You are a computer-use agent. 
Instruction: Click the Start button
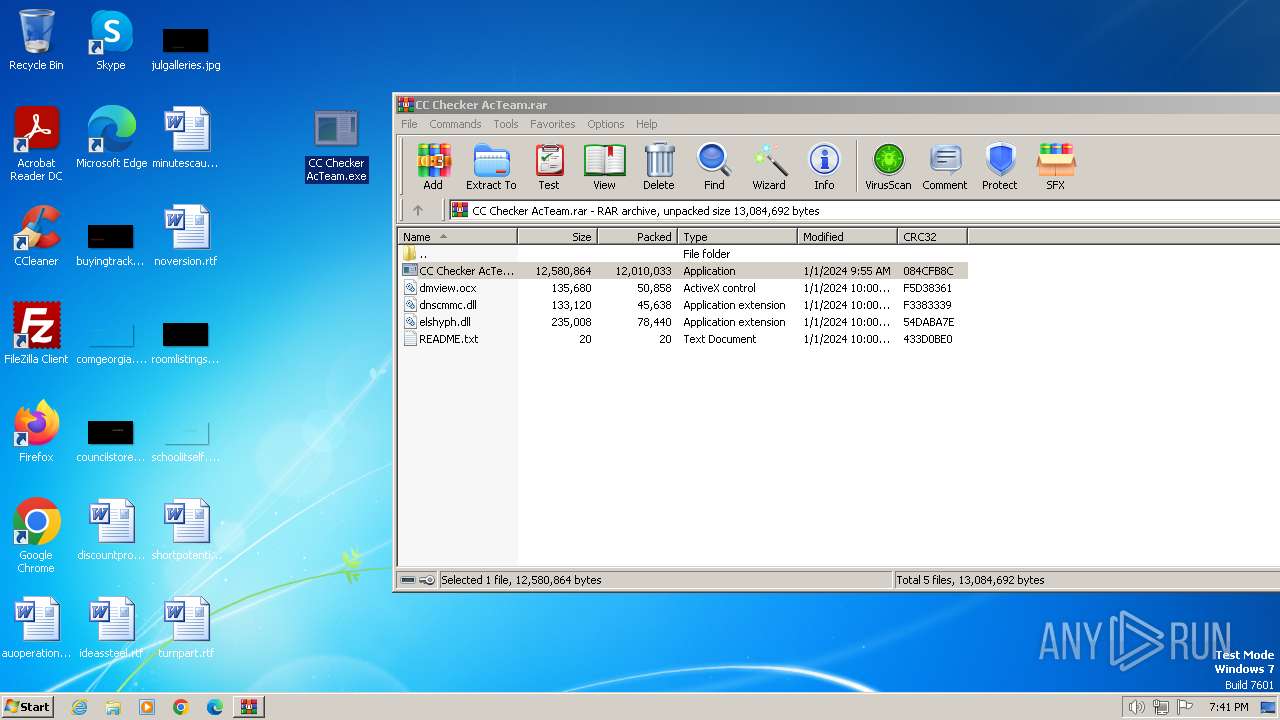tap(28, 706)
